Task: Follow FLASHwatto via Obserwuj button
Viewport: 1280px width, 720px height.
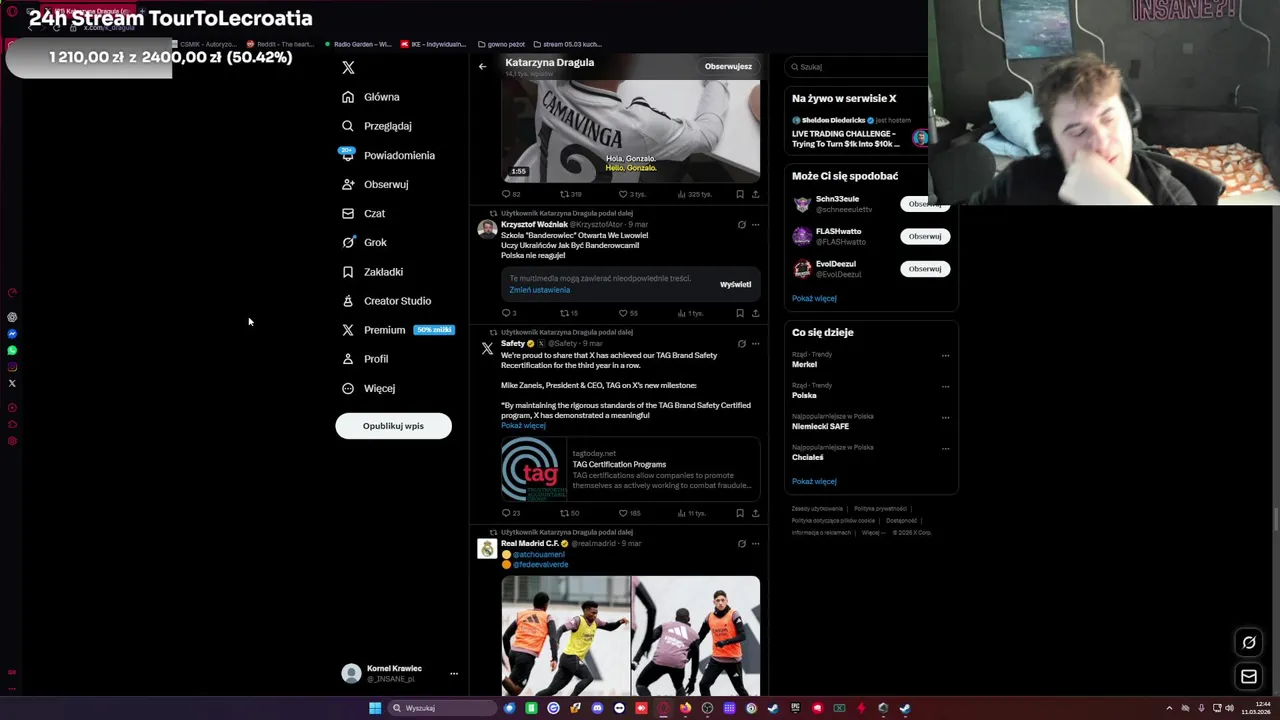Action: (925, 236)
